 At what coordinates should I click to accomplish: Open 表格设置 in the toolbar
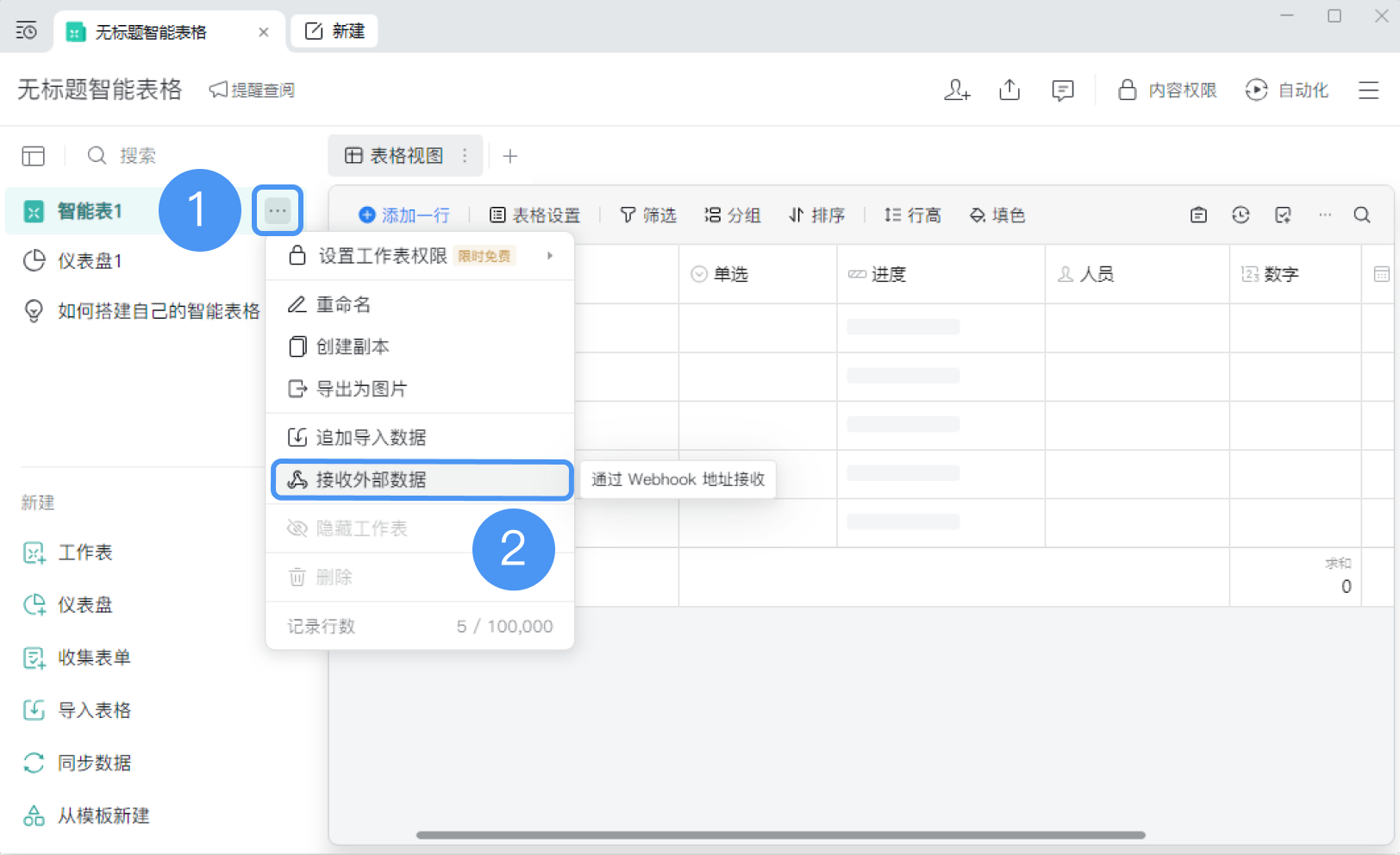534,215
